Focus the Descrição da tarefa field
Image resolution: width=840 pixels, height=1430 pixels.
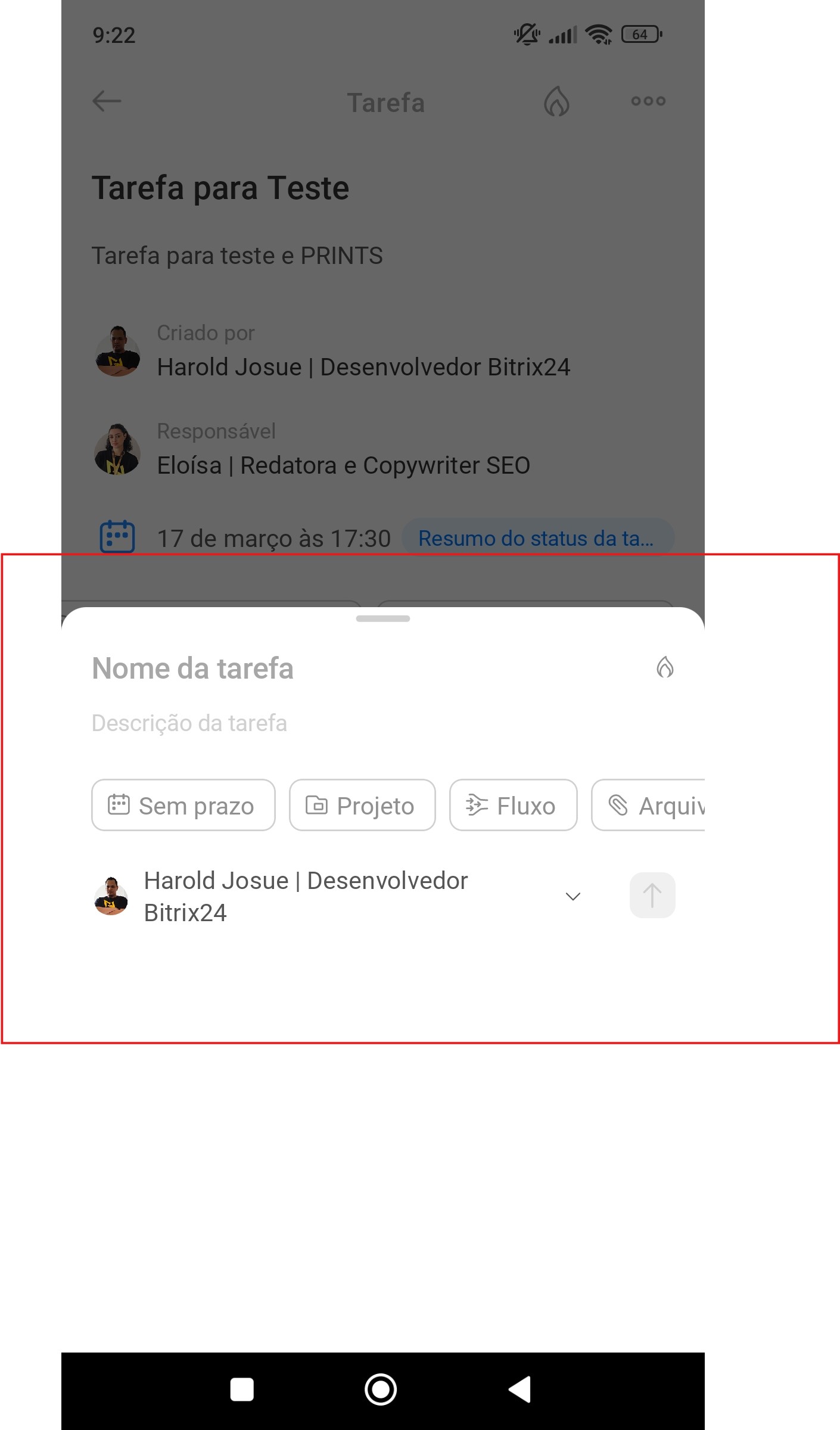click(x=189, y=723)
